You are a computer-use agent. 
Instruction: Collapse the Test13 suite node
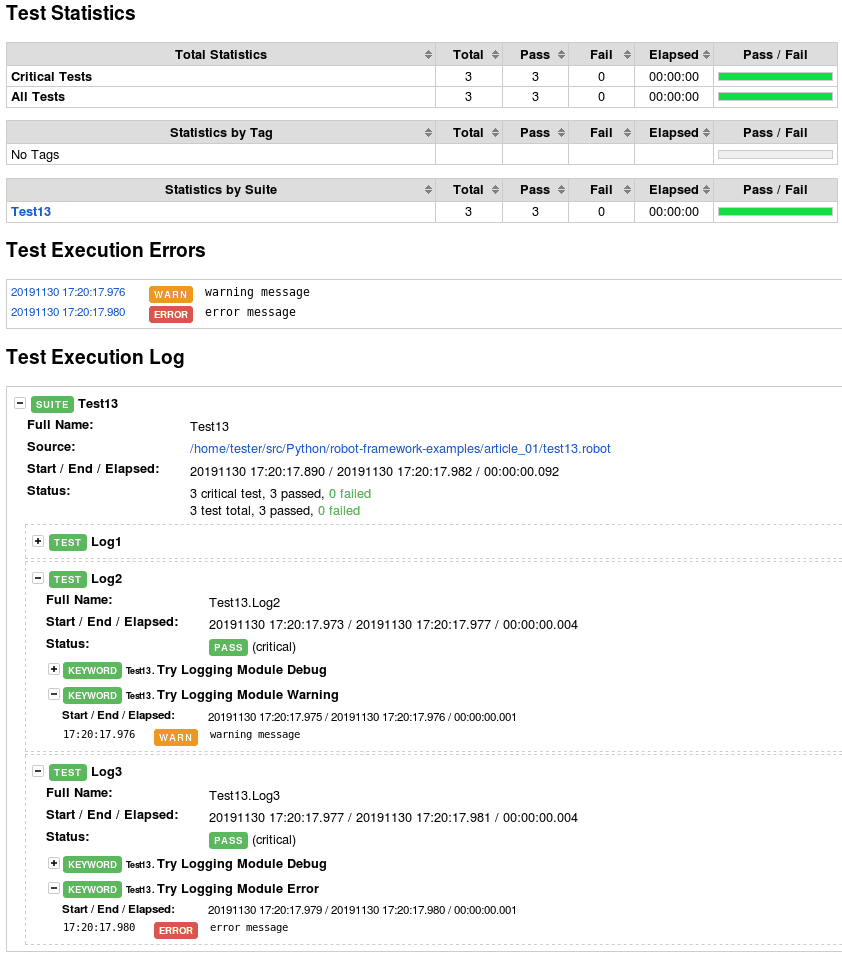(20, 403)
